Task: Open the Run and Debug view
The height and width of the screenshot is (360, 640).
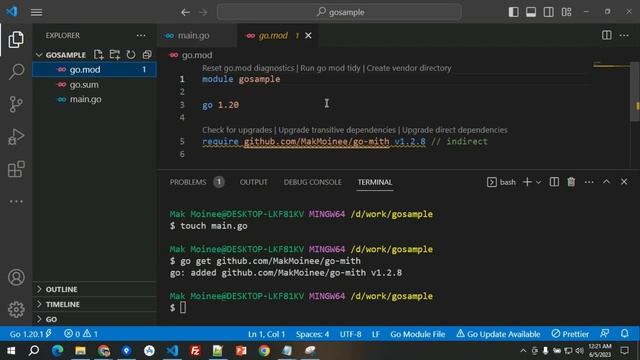Action: (x=16, y=137)
